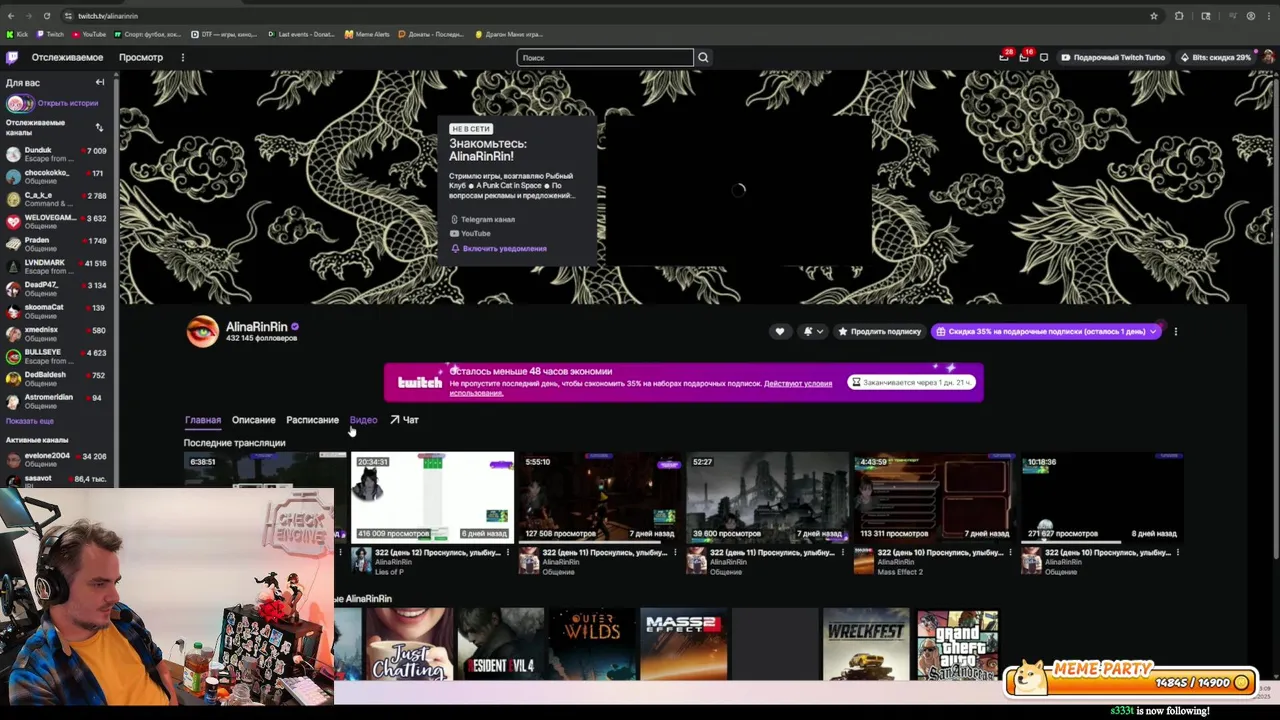Viewport: 1280px width, 720px height.
Task: Expand the gift subscription discount dropdown arrow
Action: [1153, 331]
